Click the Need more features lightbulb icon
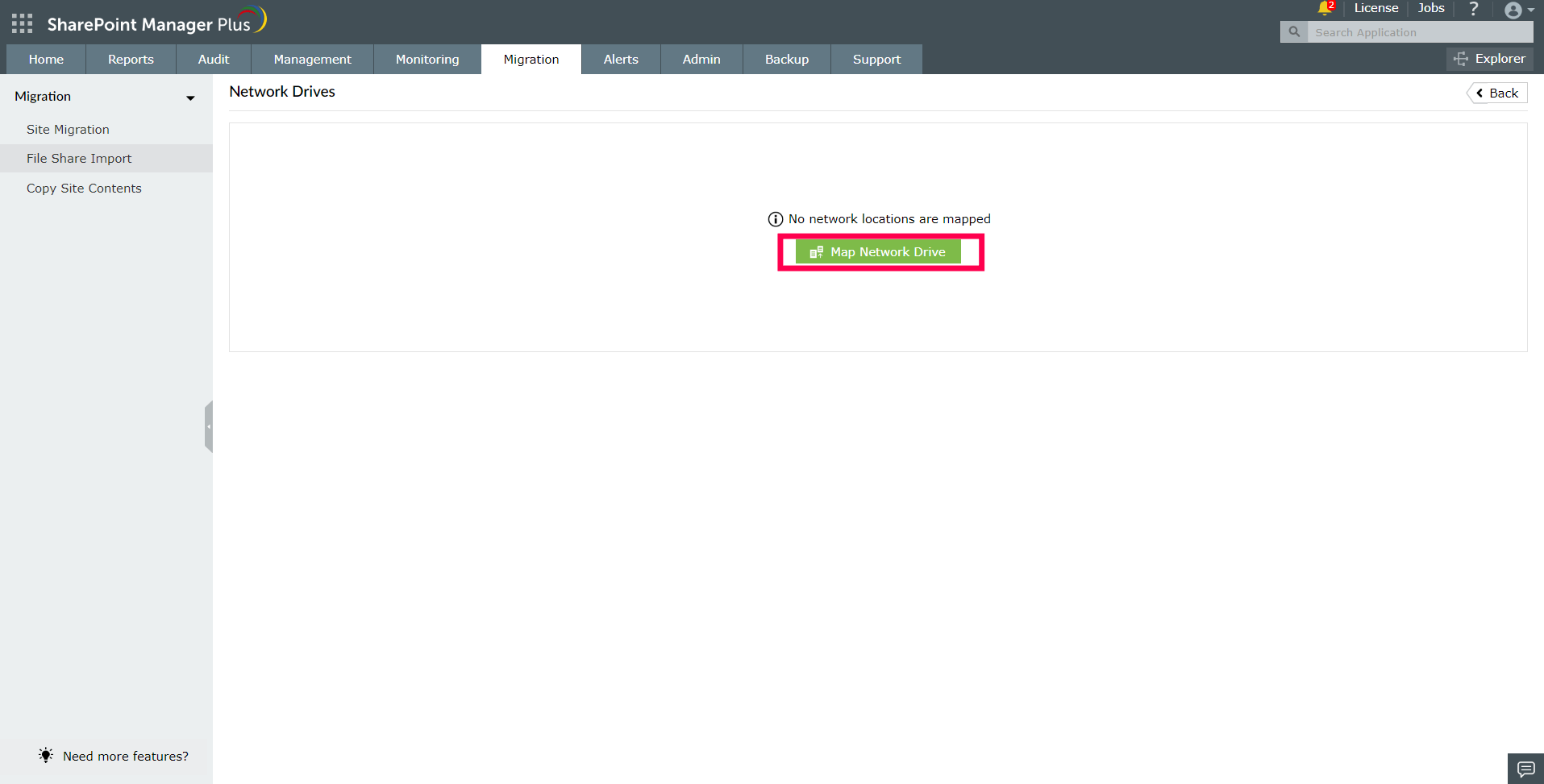This screenshot has height=784, width=1544. coord(46,755)
